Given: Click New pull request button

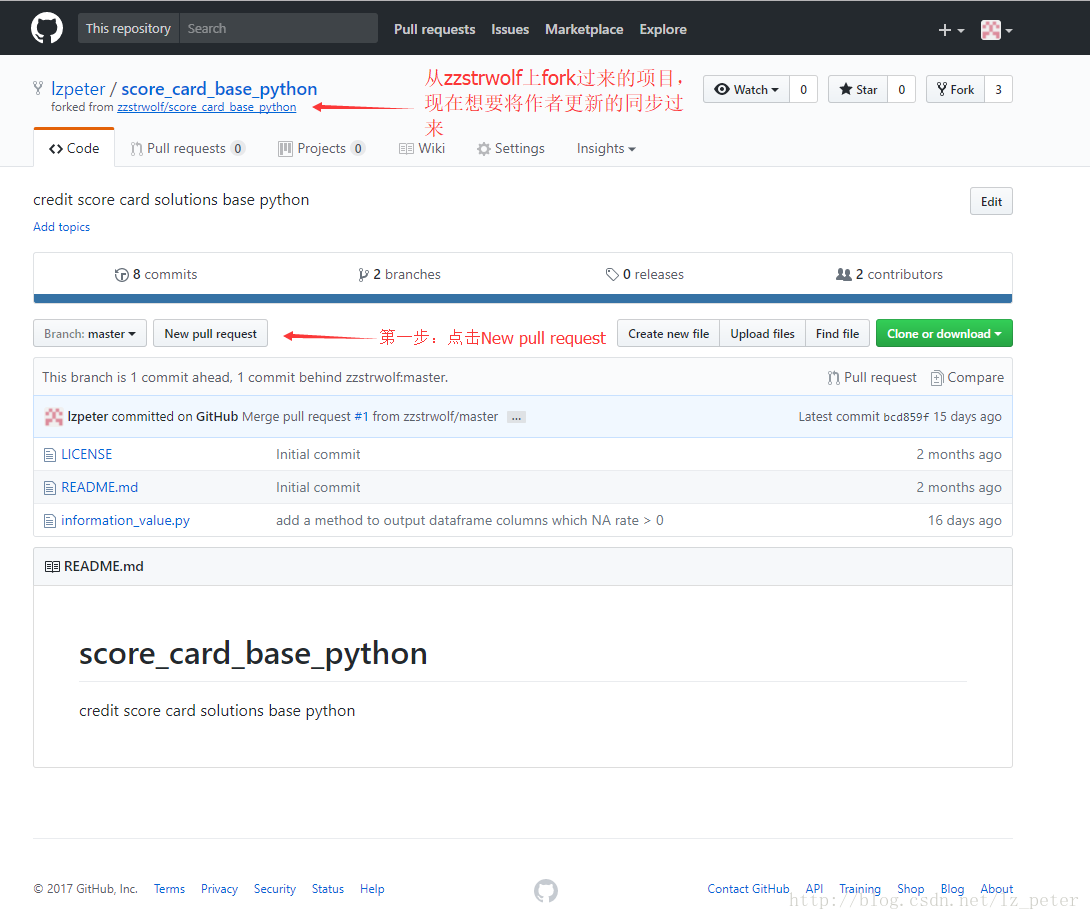Looking at the screenshot, I should [x=211, y=333].
